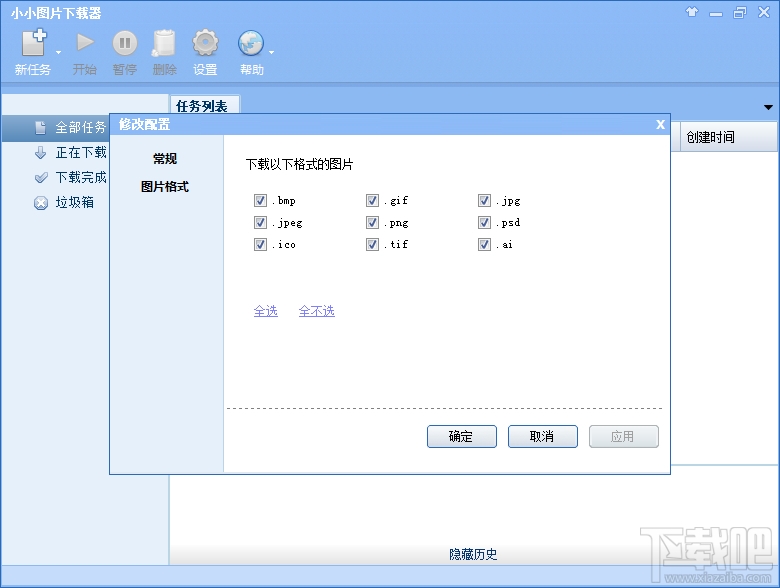The image size is (780, 588).
Task: Toggle the .png format checkbox
Action: 372,222
